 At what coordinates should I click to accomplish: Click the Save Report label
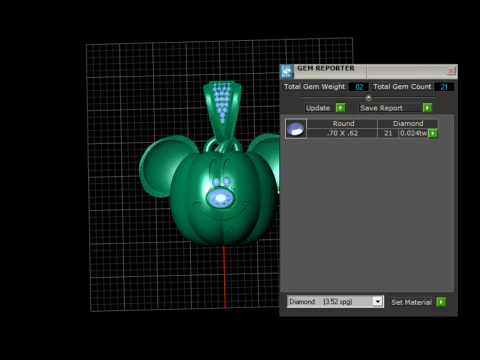pos(381,108)
